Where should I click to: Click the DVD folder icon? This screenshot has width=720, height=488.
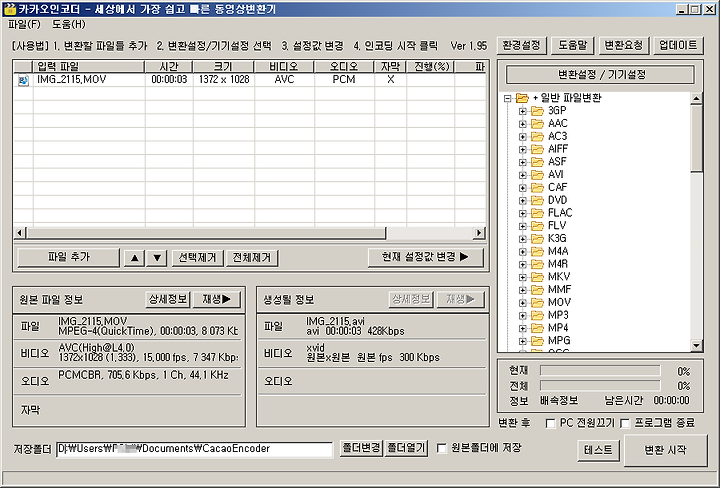pos(537,200)
